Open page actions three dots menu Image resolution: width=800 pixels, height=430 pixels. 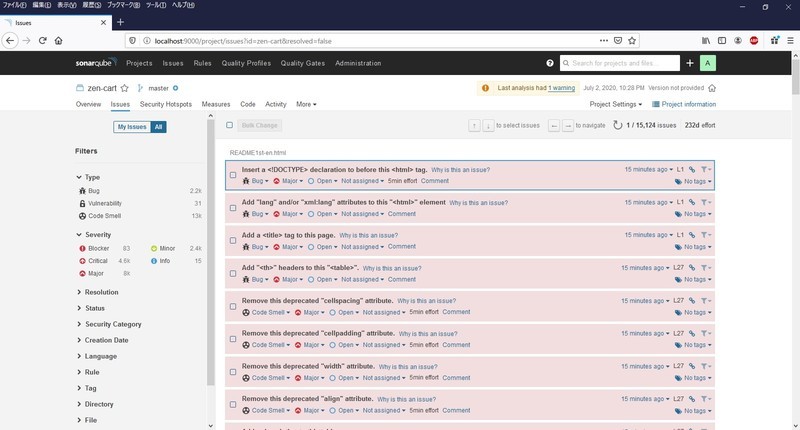604,40
